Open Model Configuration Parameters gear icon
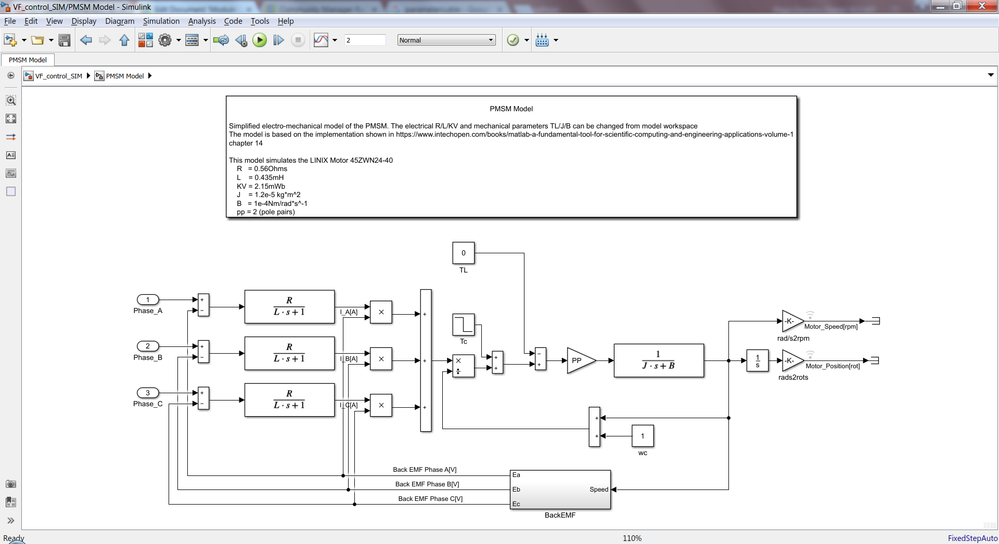 click(x=165, y=40)
